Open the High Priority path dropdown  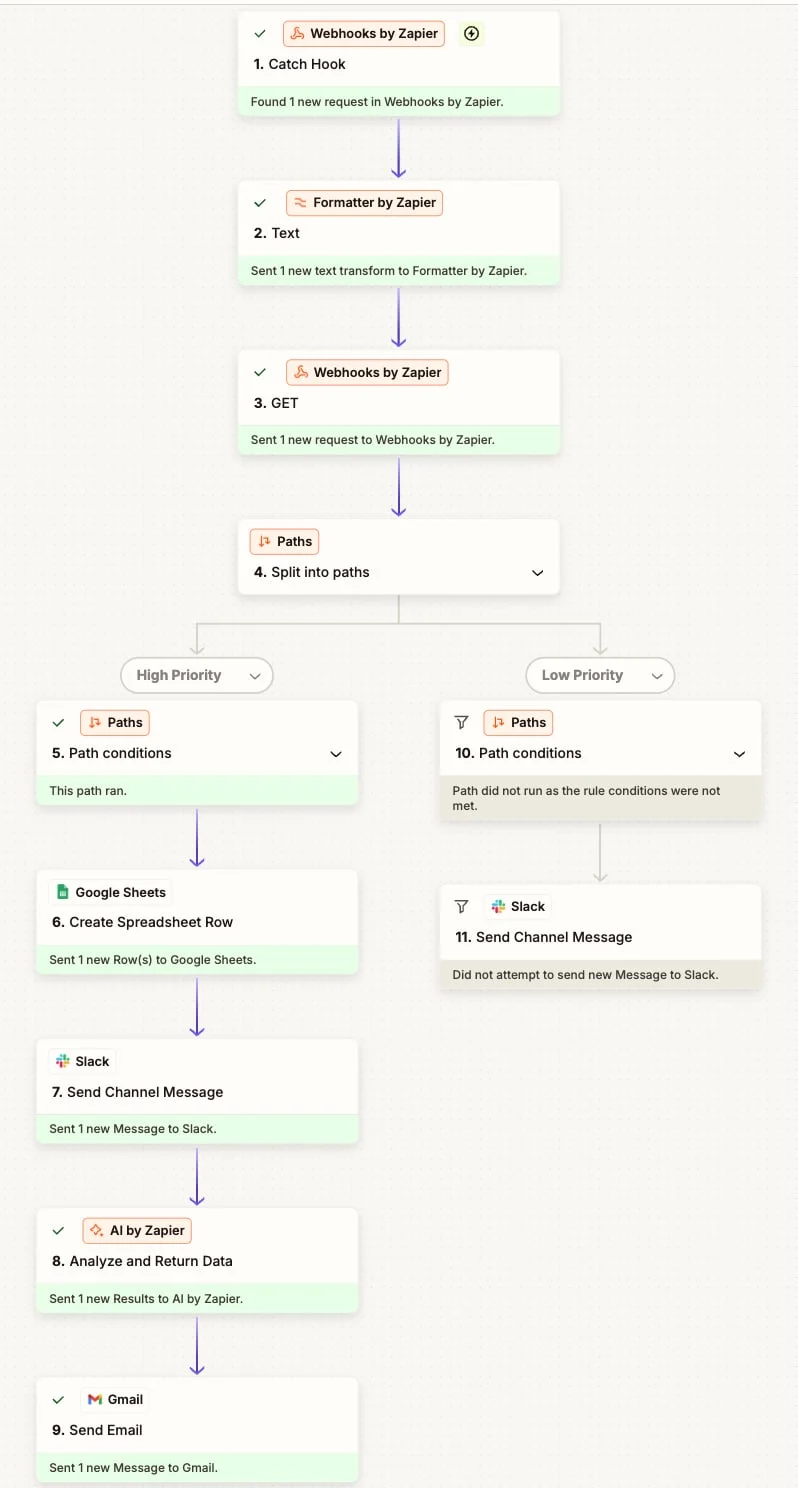(x=255, y=676)
